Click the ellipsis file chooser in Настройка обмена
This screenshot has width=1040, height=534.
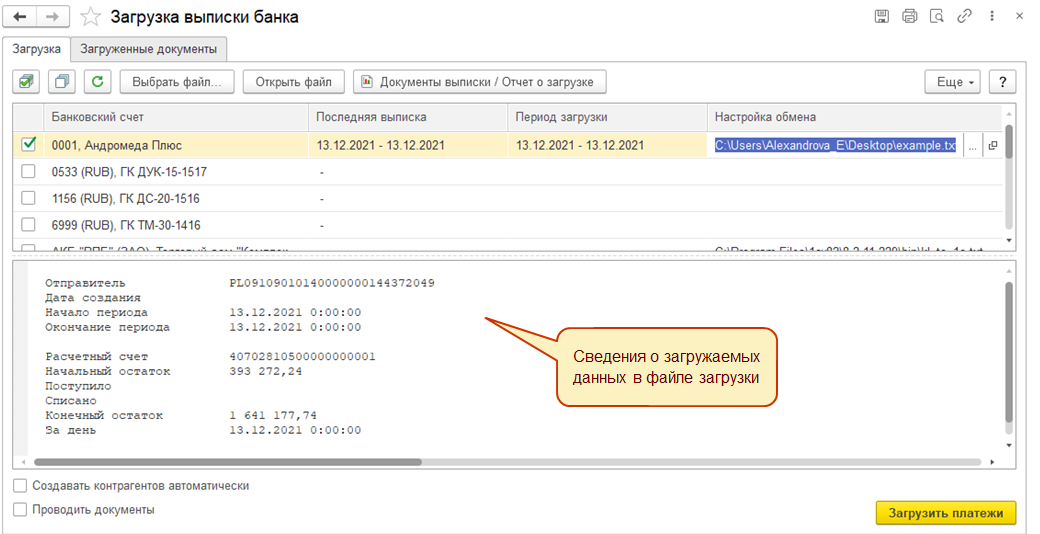pyautogui.click(x=972, y=146)
